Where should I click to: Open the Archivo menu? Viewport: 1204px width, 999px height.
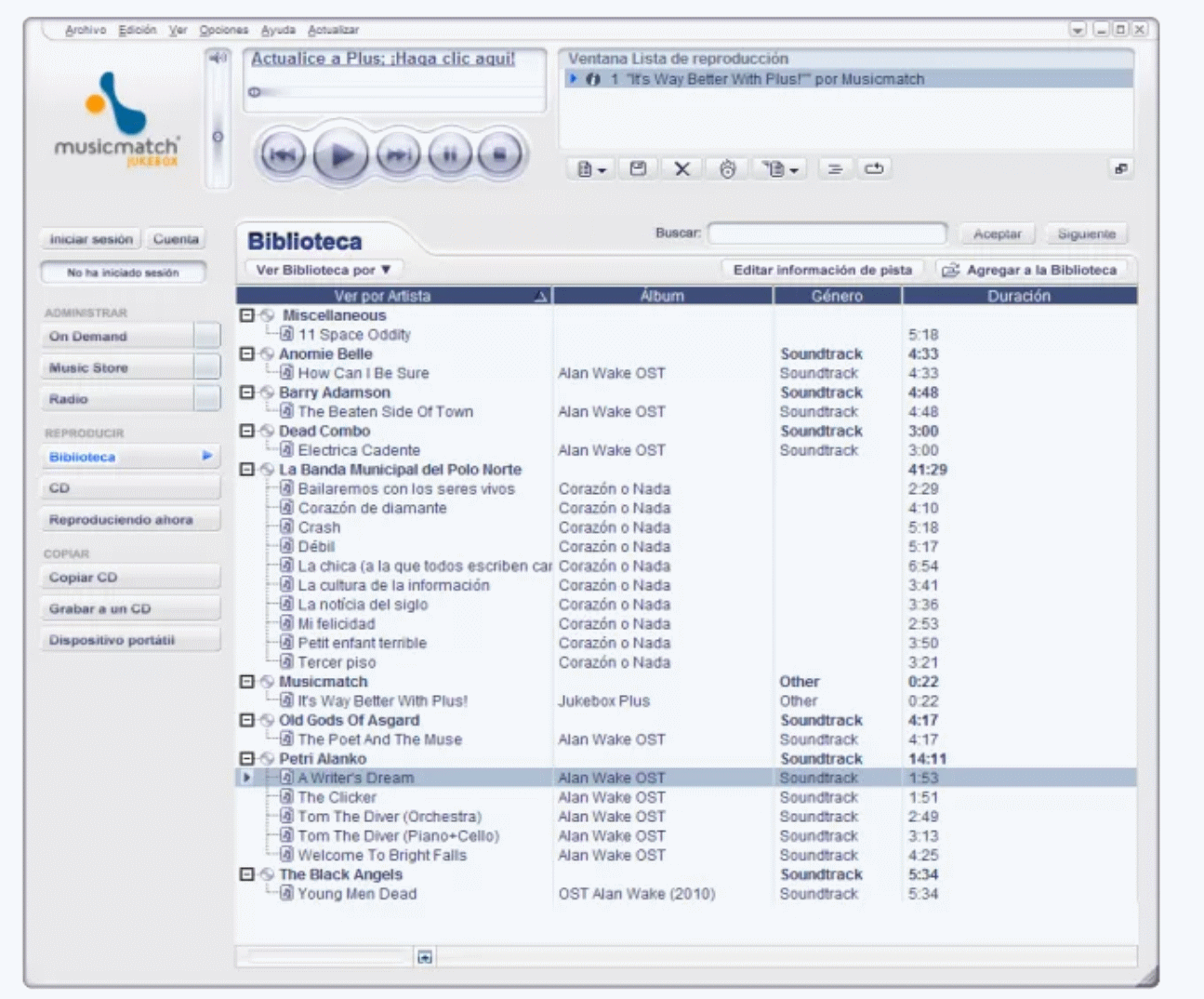(86, 30)
